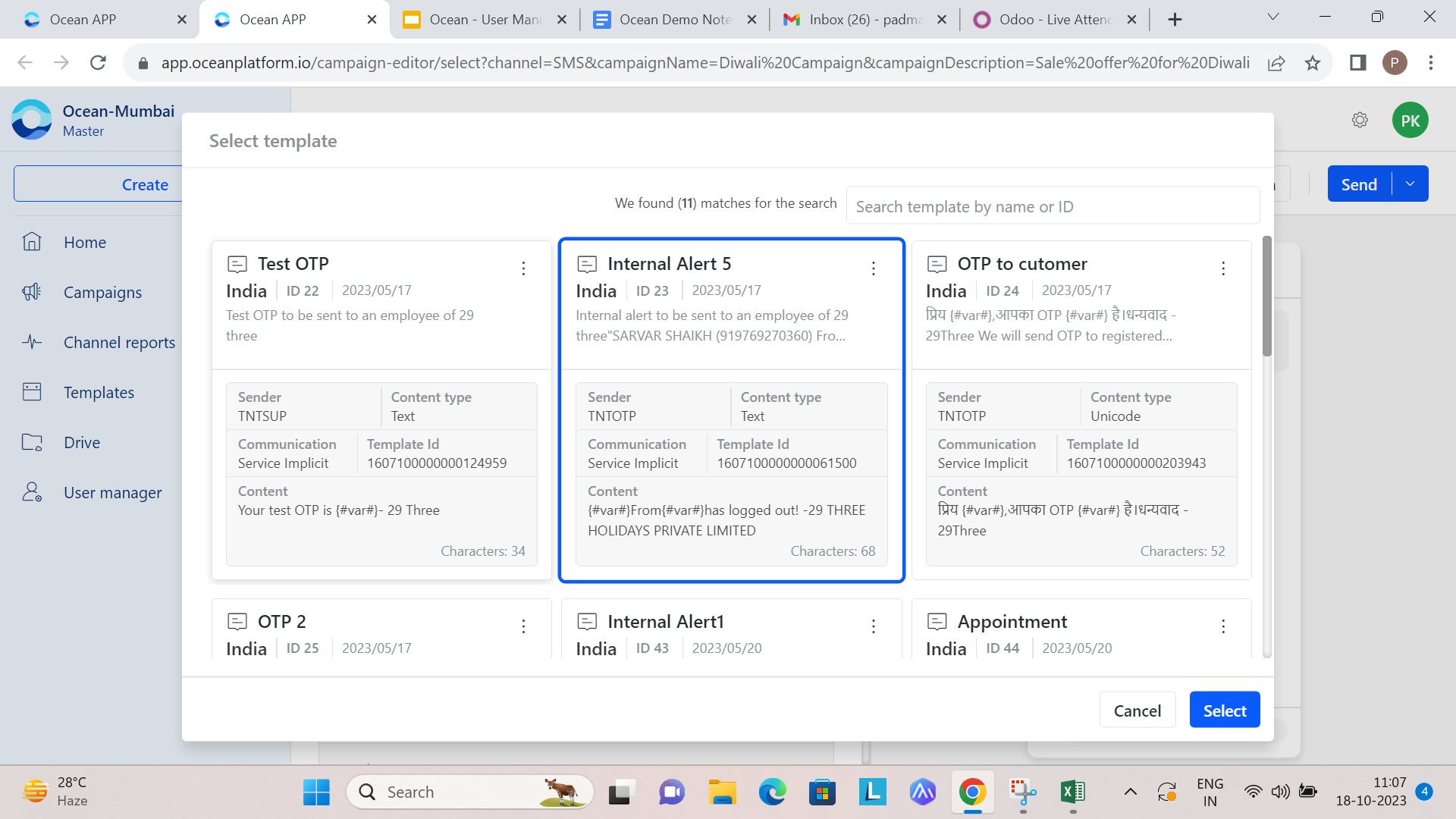Open weather widget showing 28°C Haze
Viewport: 1456px width, 819px height.
pyautogui.click(x=57, y=792)
